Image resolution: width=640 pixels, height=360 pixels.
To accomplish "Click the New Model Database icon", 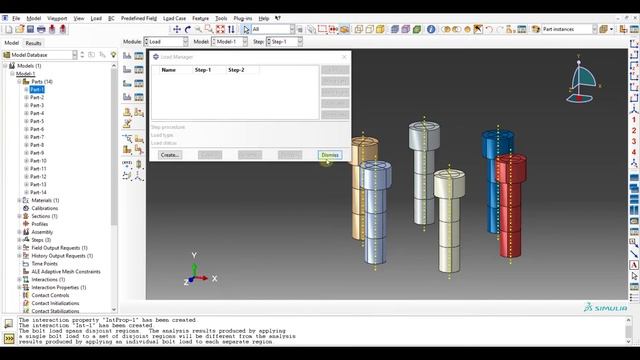I will (9, 29).
